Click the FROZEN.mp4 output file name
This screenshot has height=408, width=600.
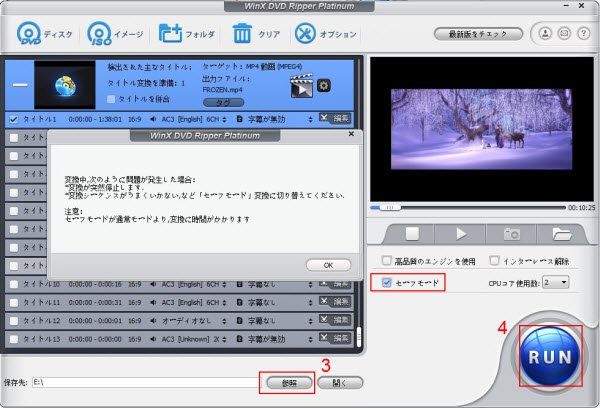(222, 90)
